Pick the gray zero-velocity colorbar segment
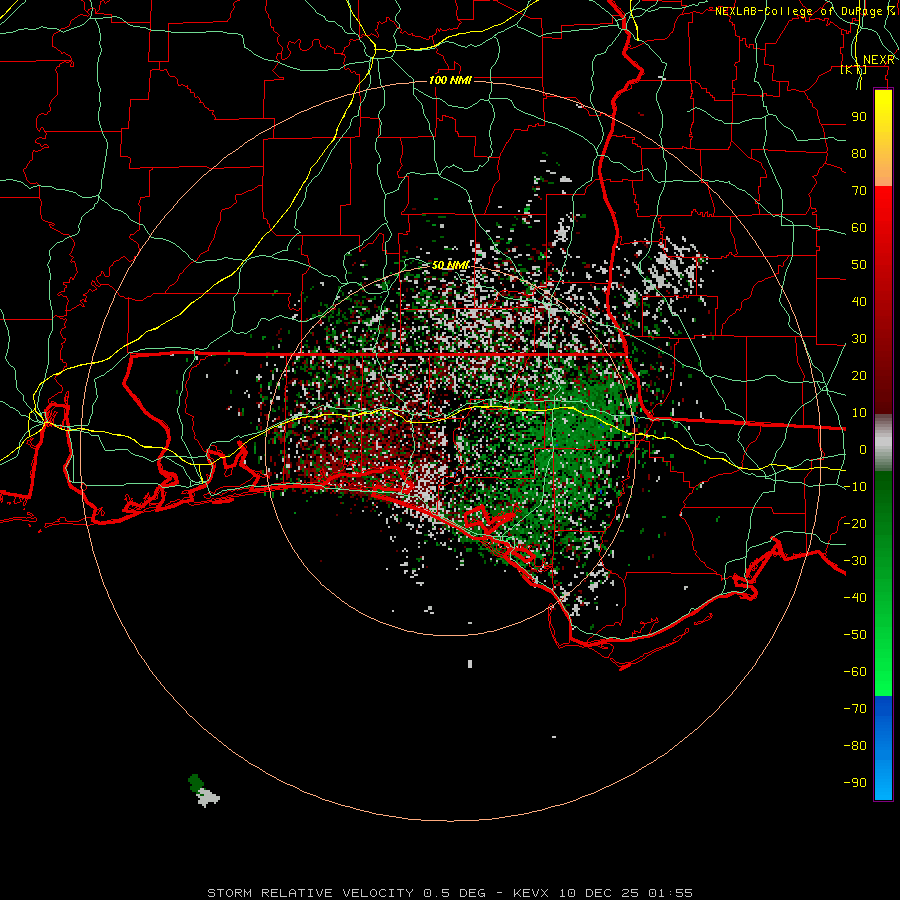This screenshot has width=900, height=900. pos(883,443)
